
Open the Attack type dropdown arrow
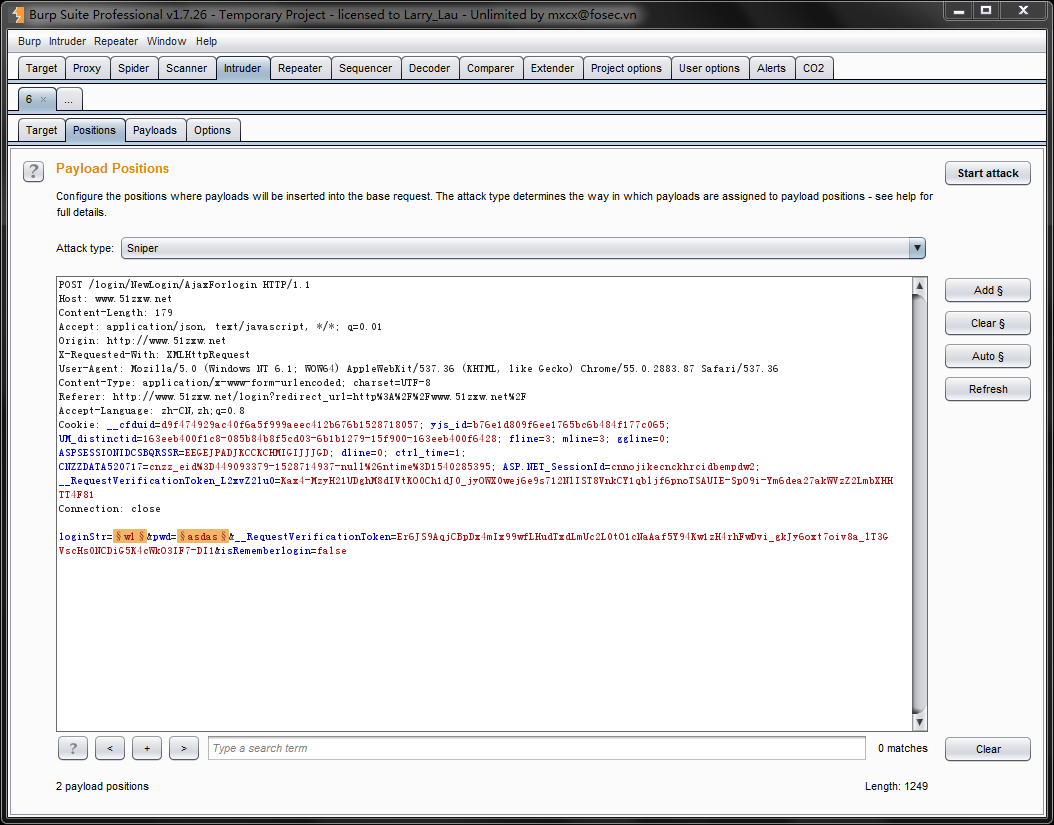pos(917,248)
